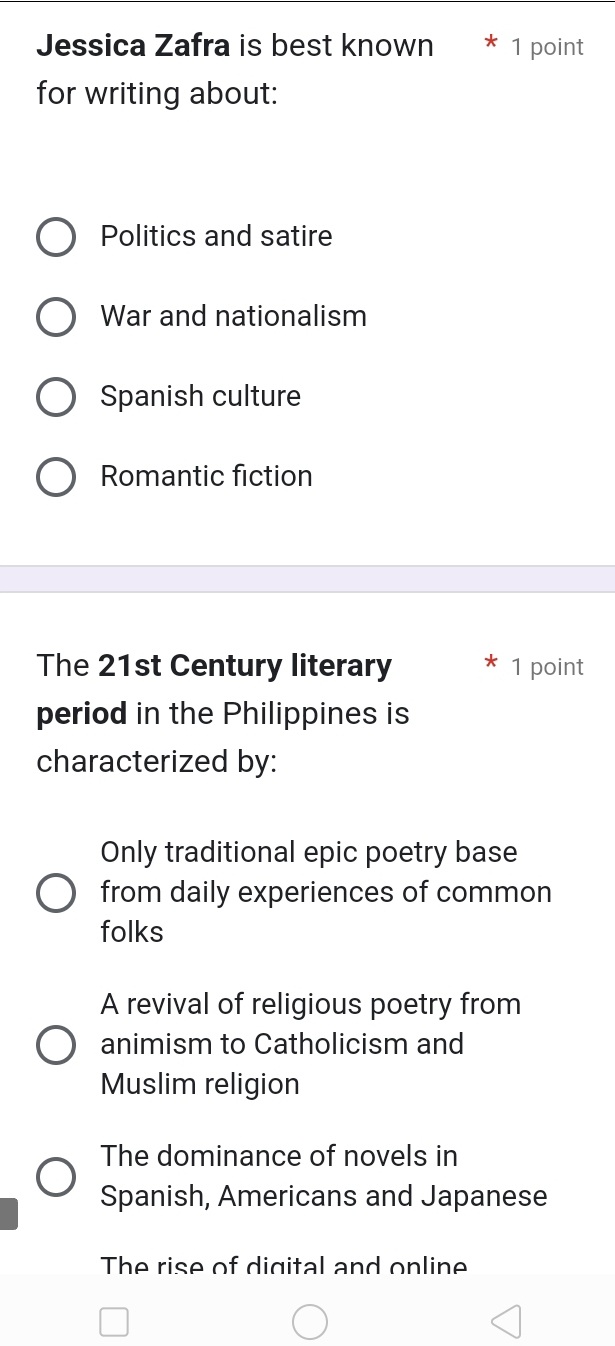The width and height of the screenshot is (615, 1346).
Task: Select the 'Politics and satire' radio circle
Action: tap(56, 238)
